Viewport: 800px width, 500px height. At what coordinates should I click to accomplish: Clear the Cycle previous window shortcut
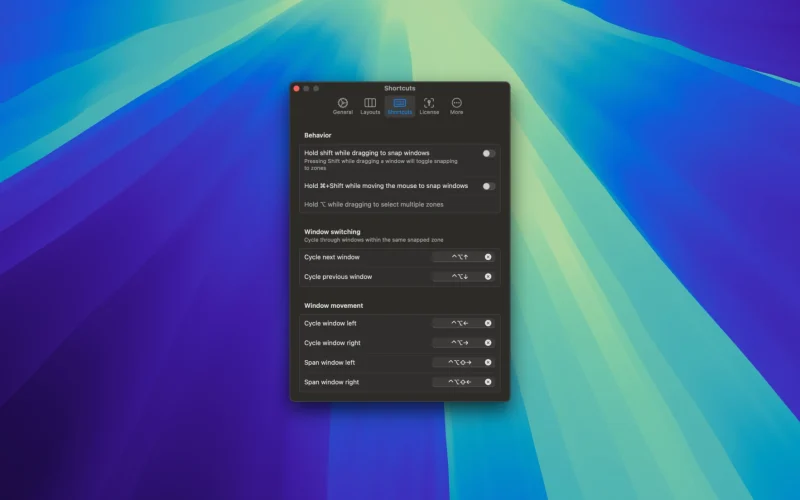click(x=488, y=277)
